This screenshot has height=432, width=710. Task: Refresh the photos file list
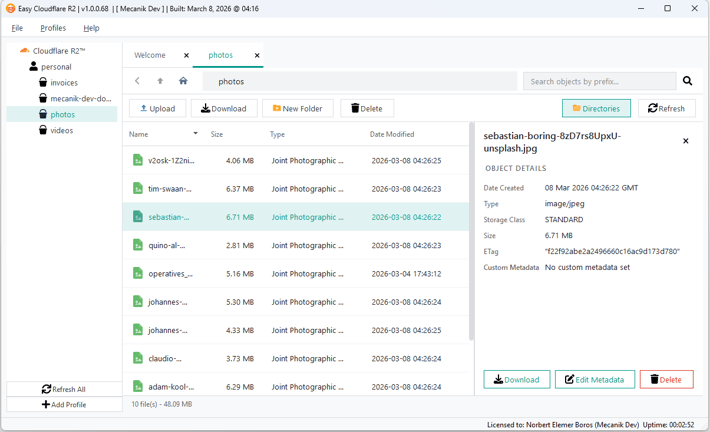tap(667, 108)
